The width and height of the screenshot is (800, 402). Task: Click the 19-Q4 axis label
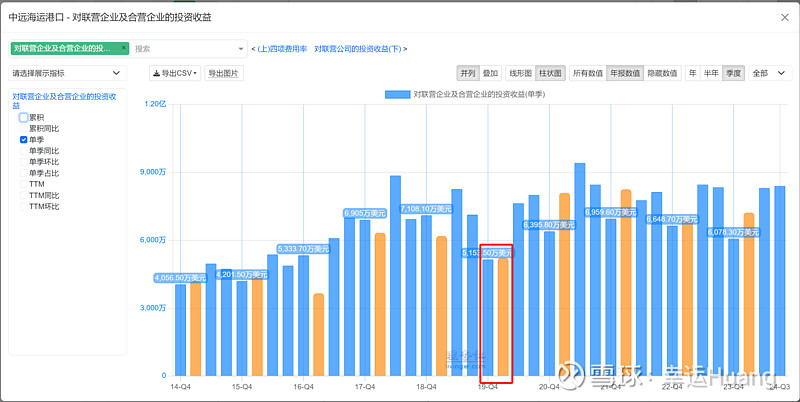click(x=488, y=387)
